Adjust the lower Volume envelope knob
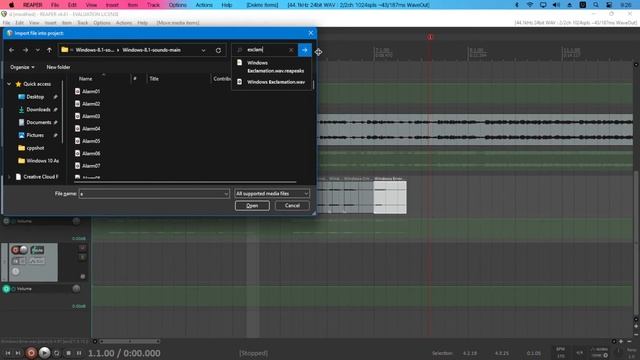The height and width of the screenshot is (360, 640). (x=76, y=289)
